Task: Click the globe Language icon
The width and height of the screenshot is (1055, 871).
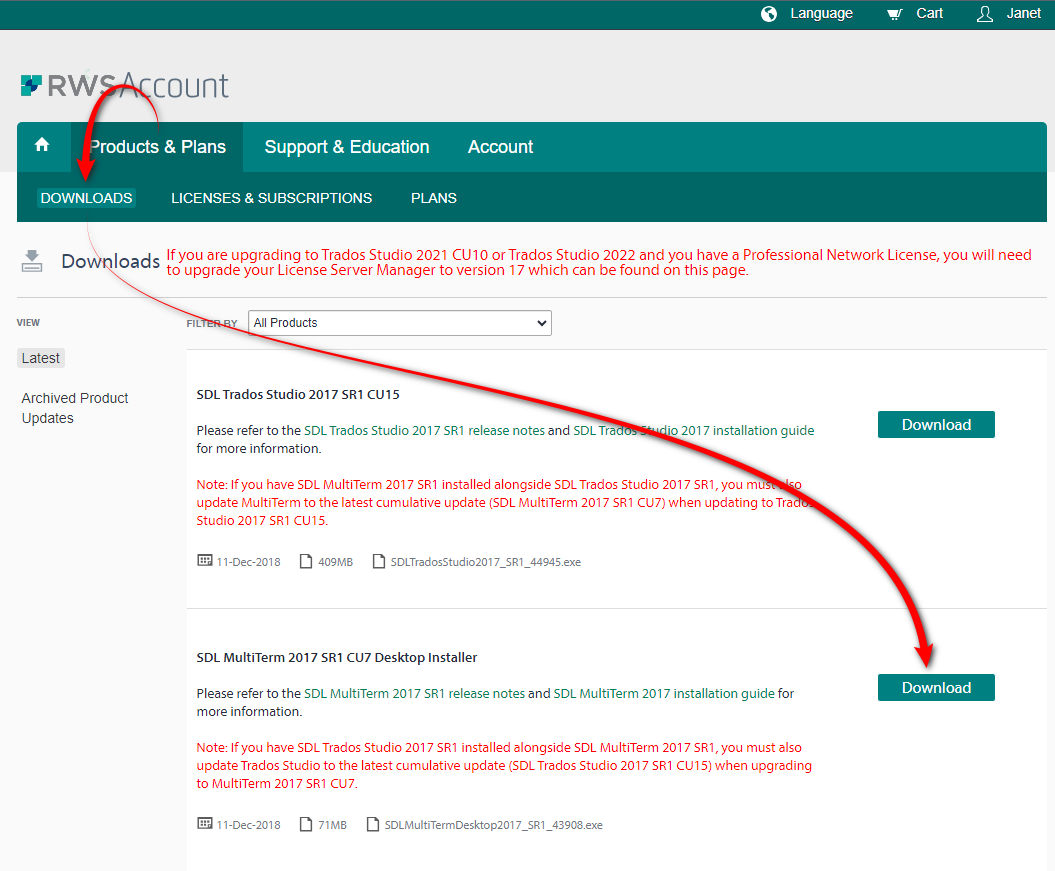Action: click(769, 14)
